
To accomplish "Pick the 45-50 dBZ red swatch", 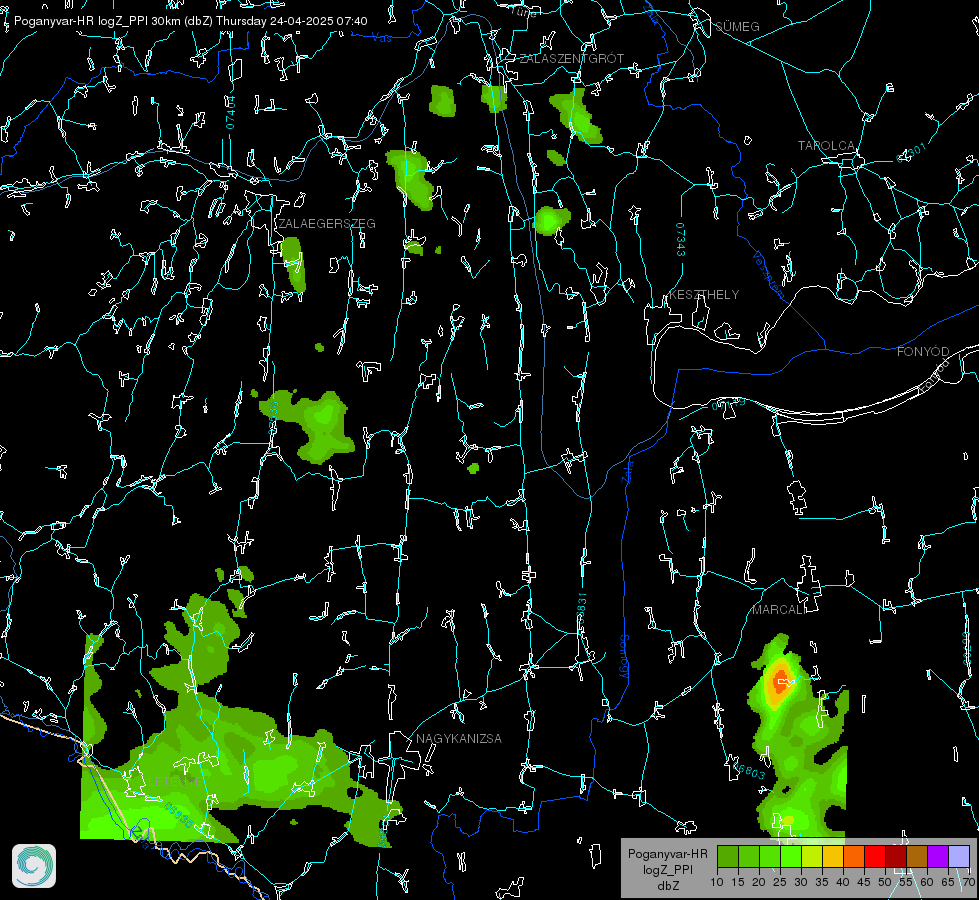I will point(875,856).
